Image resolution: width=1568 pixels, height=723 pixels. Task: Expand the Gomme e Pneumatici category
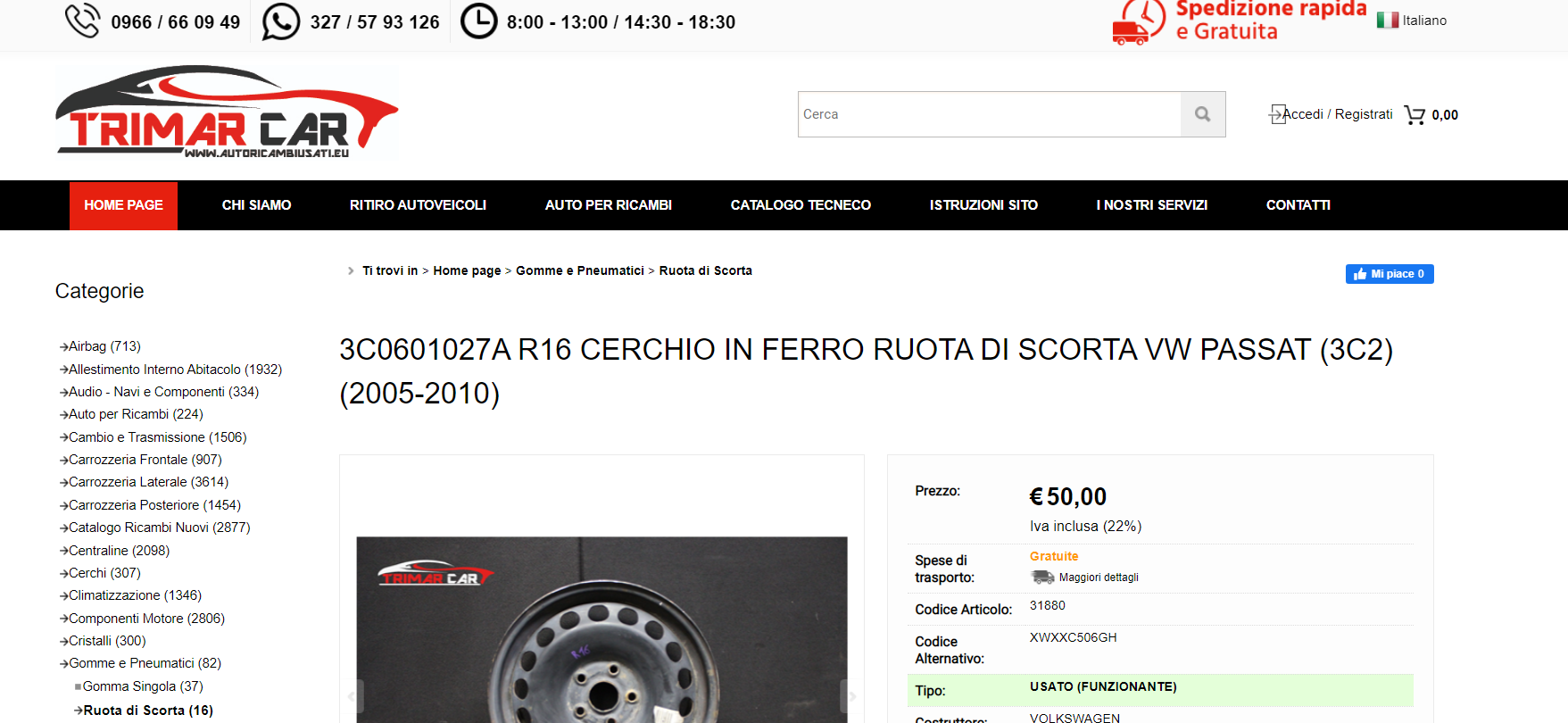click(145, 663)
